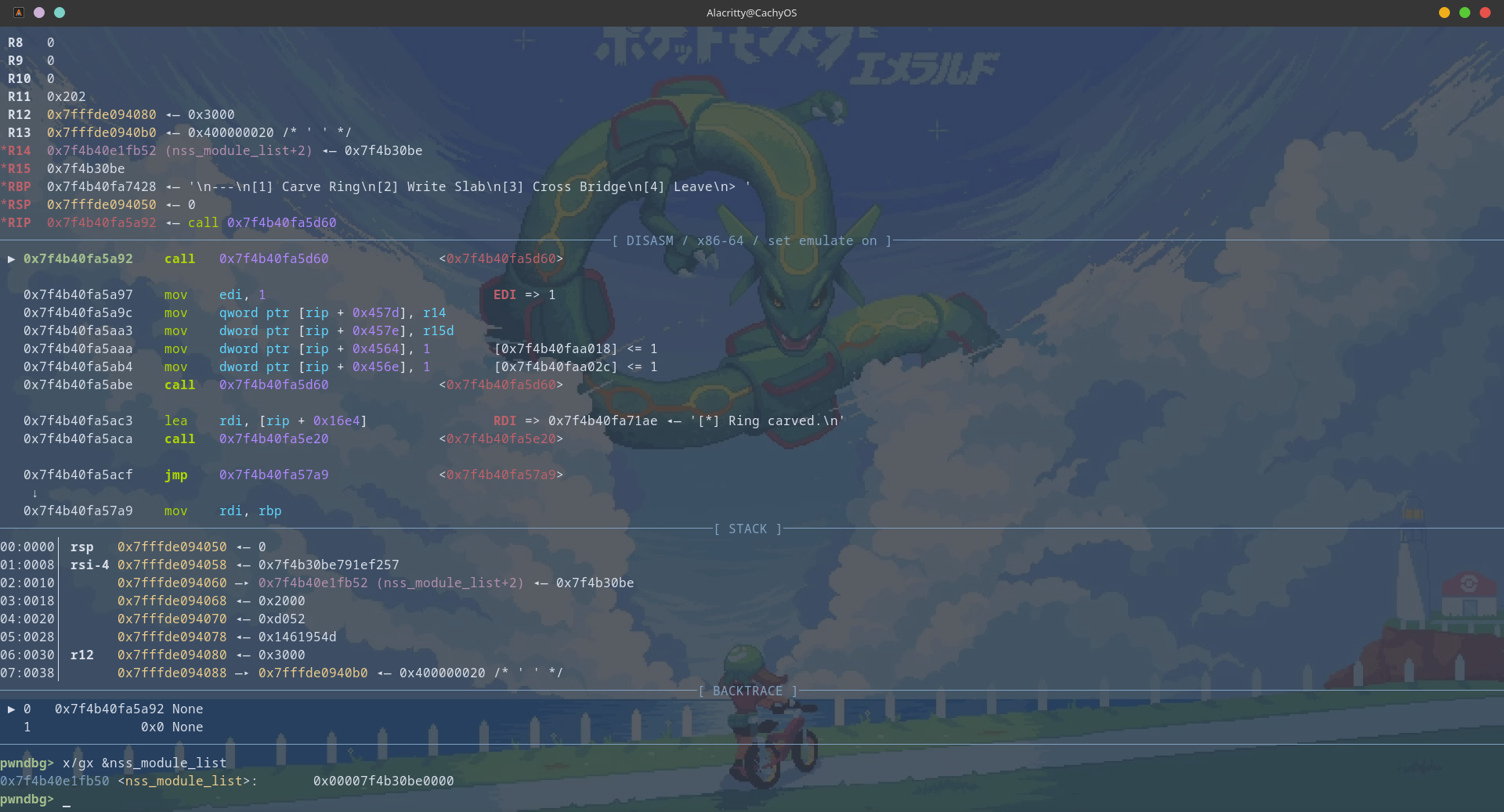Click the lavender circle button in the title bar

coord(39,13)
